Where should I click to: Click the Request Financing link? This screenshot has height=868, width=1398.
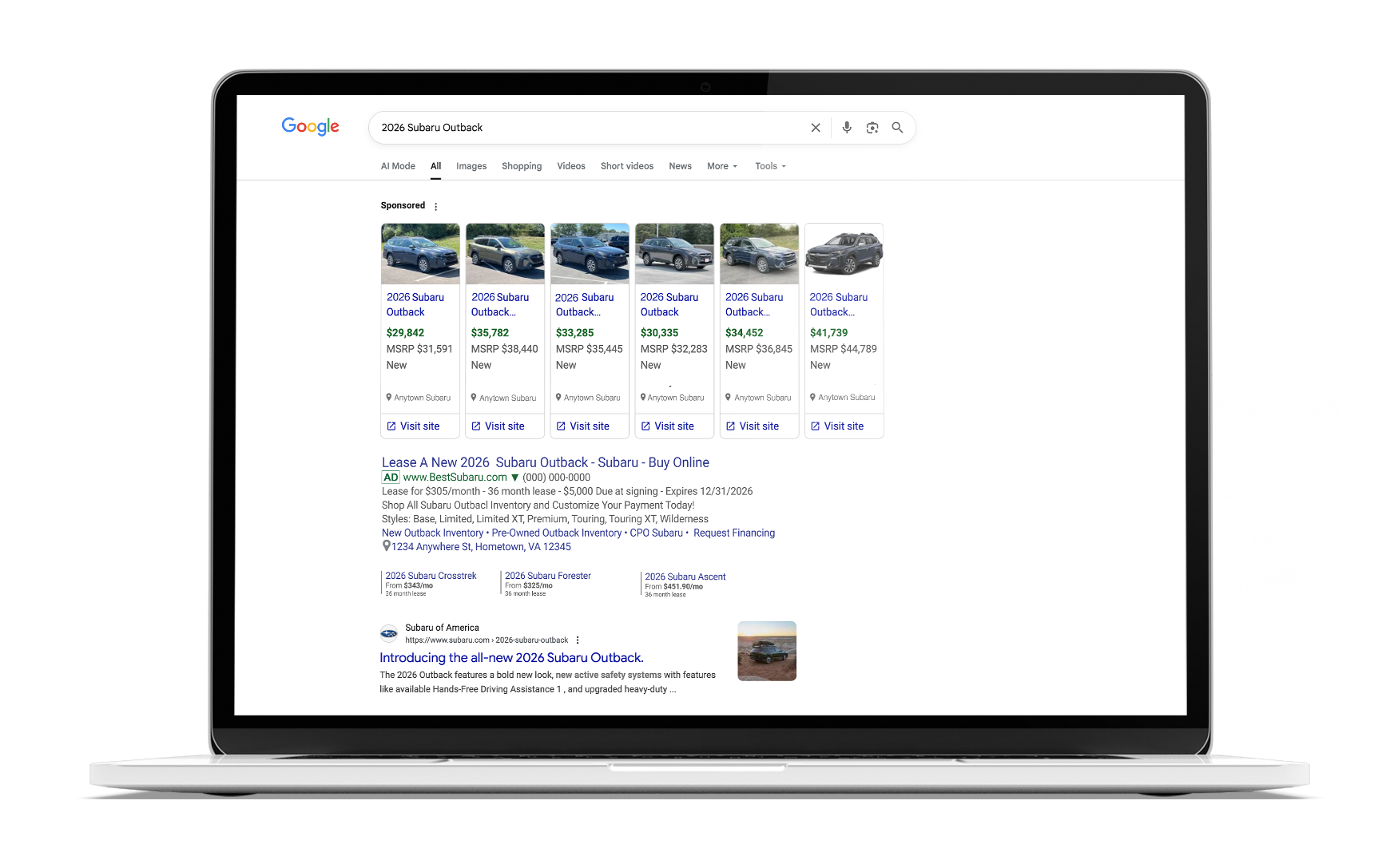point(733,533)
